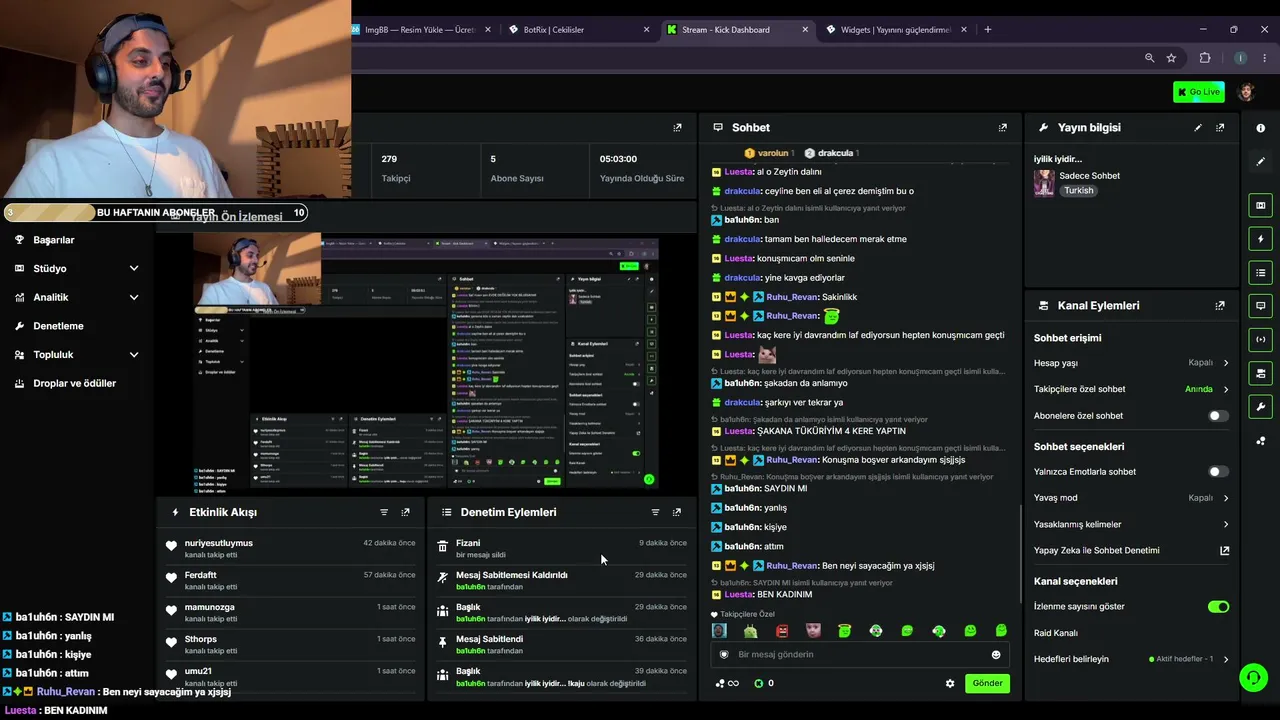Screen dimensions: 1280x720
Task: Close the Stream - Kick Dashboard tab
Action: click(x=805, y=30)
